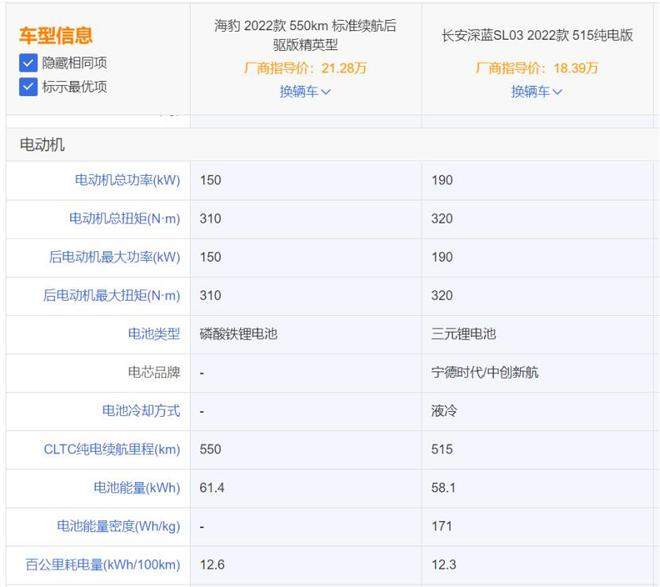Select the 三元锂电池 cell
660x587 pixels.
pos(463,334)
